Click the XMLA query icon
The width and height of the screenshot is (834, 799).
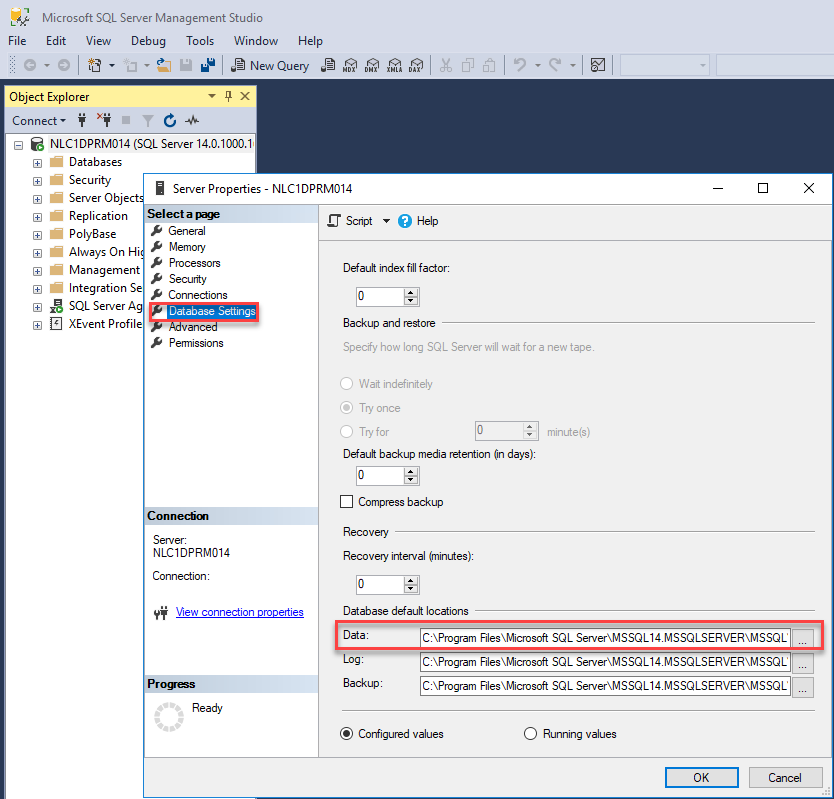tap(394, 65)
